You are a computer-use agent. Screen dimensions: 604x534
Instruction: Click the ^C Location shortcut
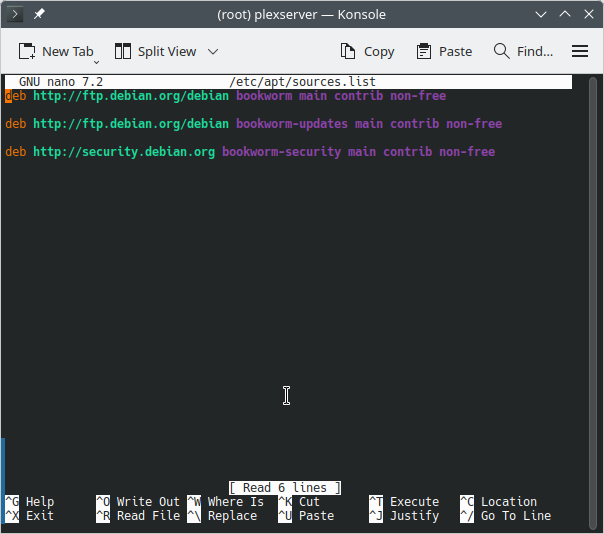click(x=498, y=502)
